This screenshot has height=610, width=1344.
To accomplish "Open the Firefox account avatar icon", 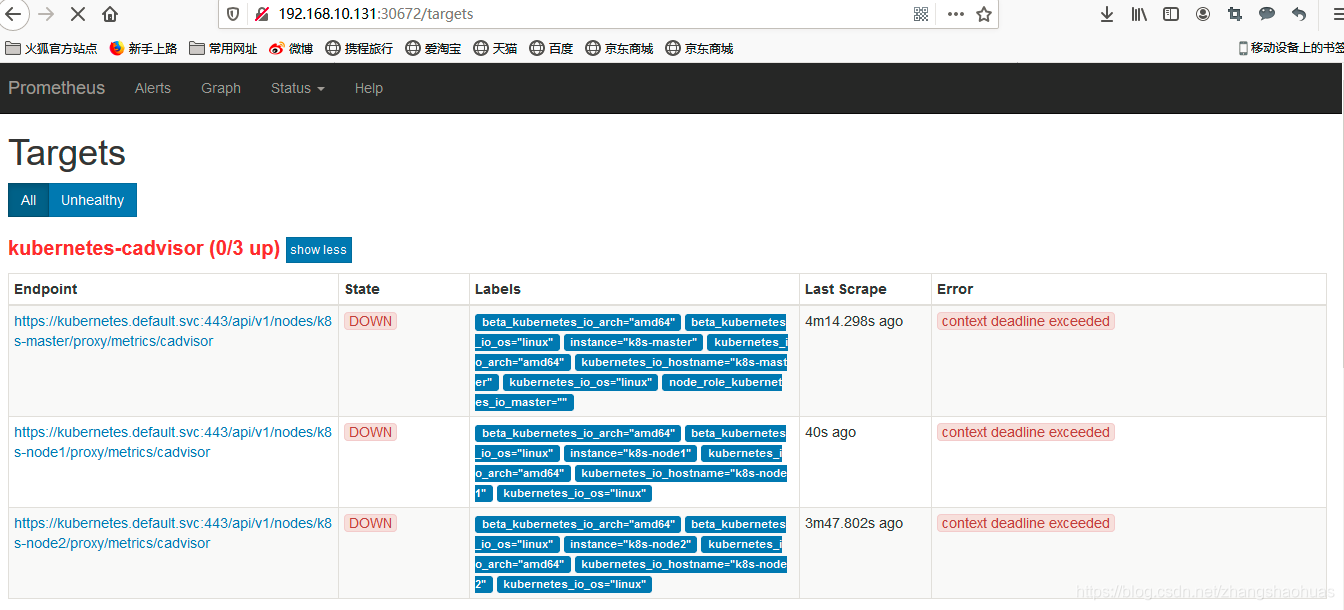I will coord(1203,14).
